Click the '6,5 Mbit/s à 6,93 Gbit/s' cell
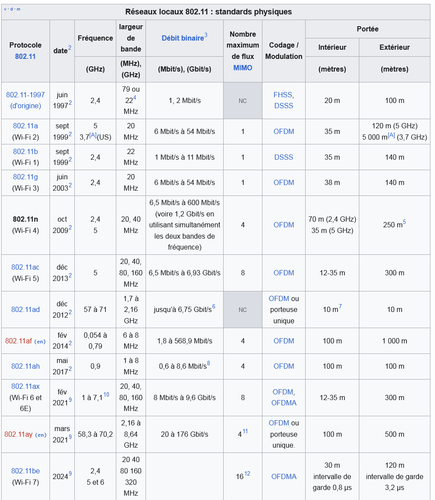This screenshot has height=500, width=435. pyautogui.click(x=184, y=273)
